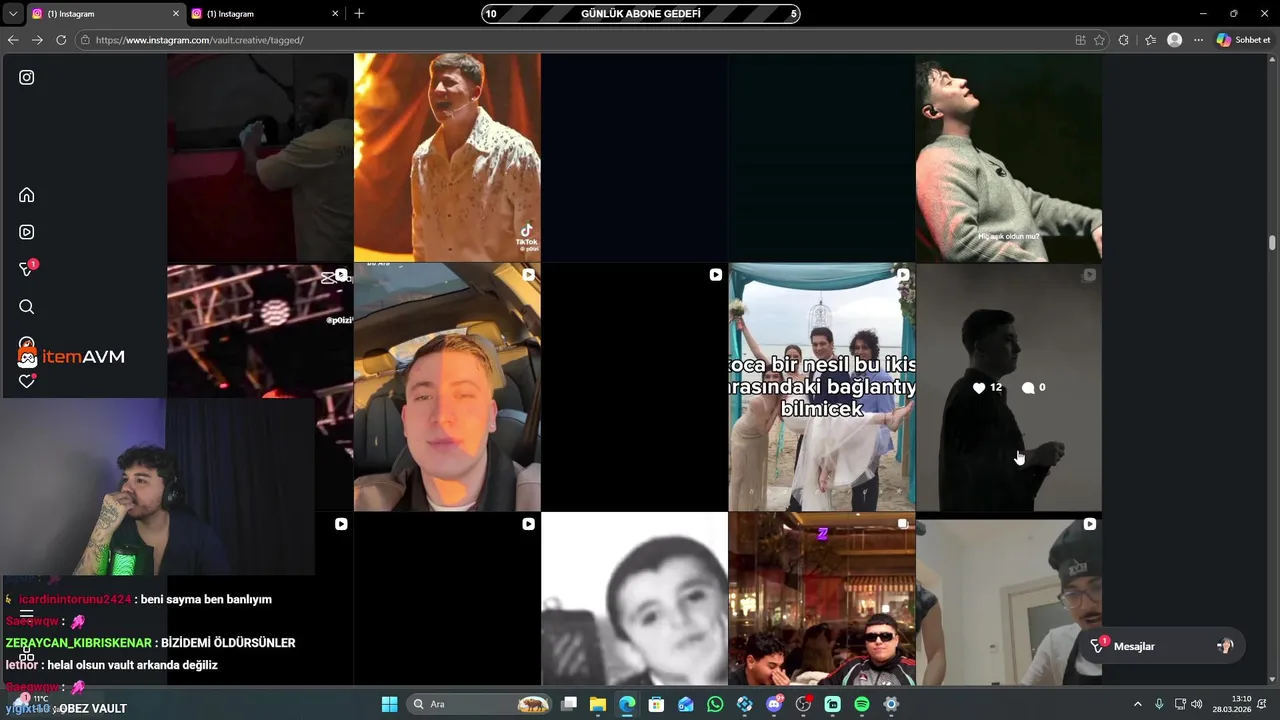Open Discord from the taskbar
The image size is (1280, 720).
point(774,704)
